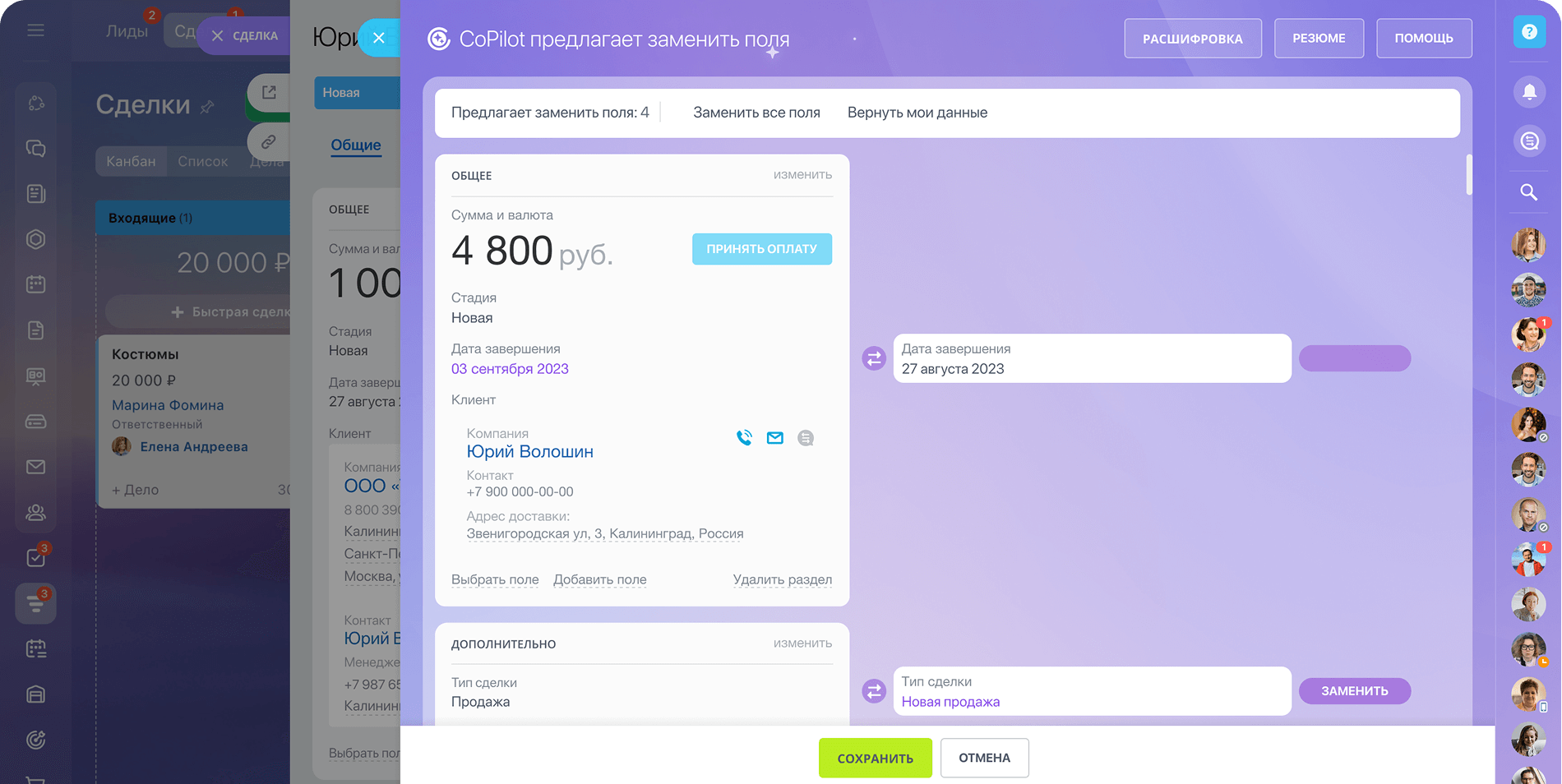The width and height of the screenshot is (1562, 784).
Task: Click the swap icon beside Тип сделки
Action: [x=874, y=691]
